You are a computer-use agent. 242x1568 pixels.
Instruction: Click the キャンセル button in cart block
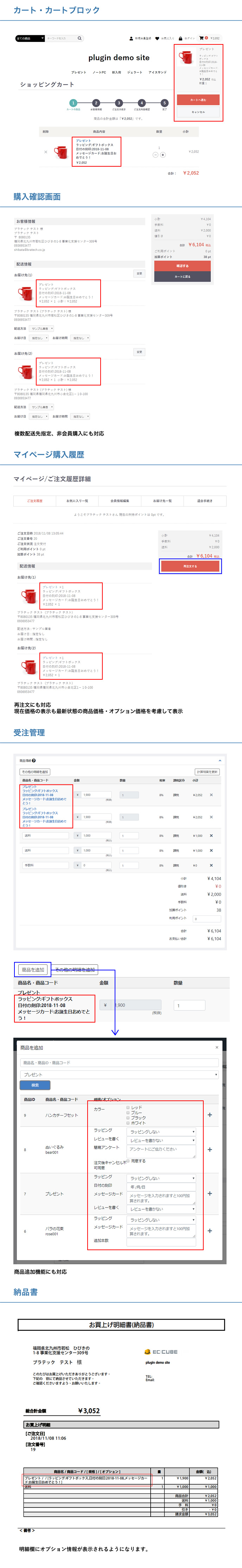click(198, 112)
